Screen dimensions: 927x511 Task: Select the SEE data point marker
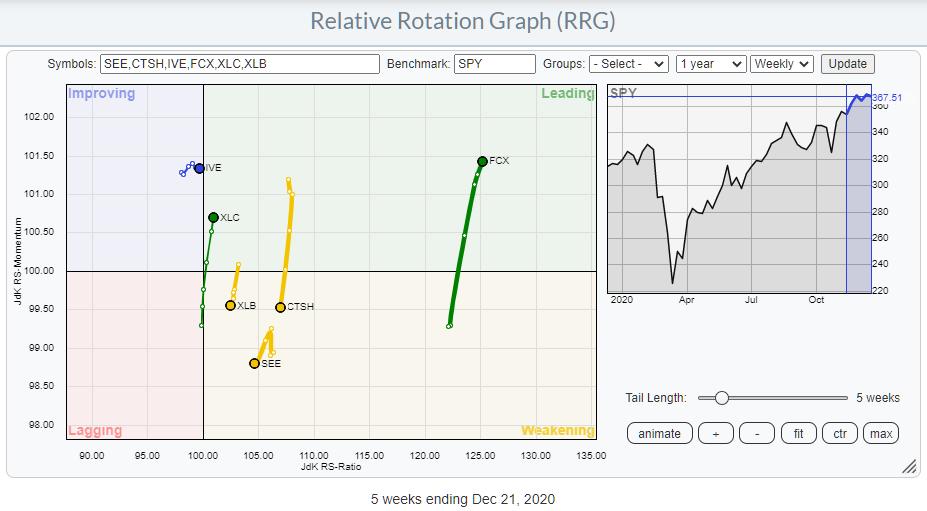[x=254, y=363]
